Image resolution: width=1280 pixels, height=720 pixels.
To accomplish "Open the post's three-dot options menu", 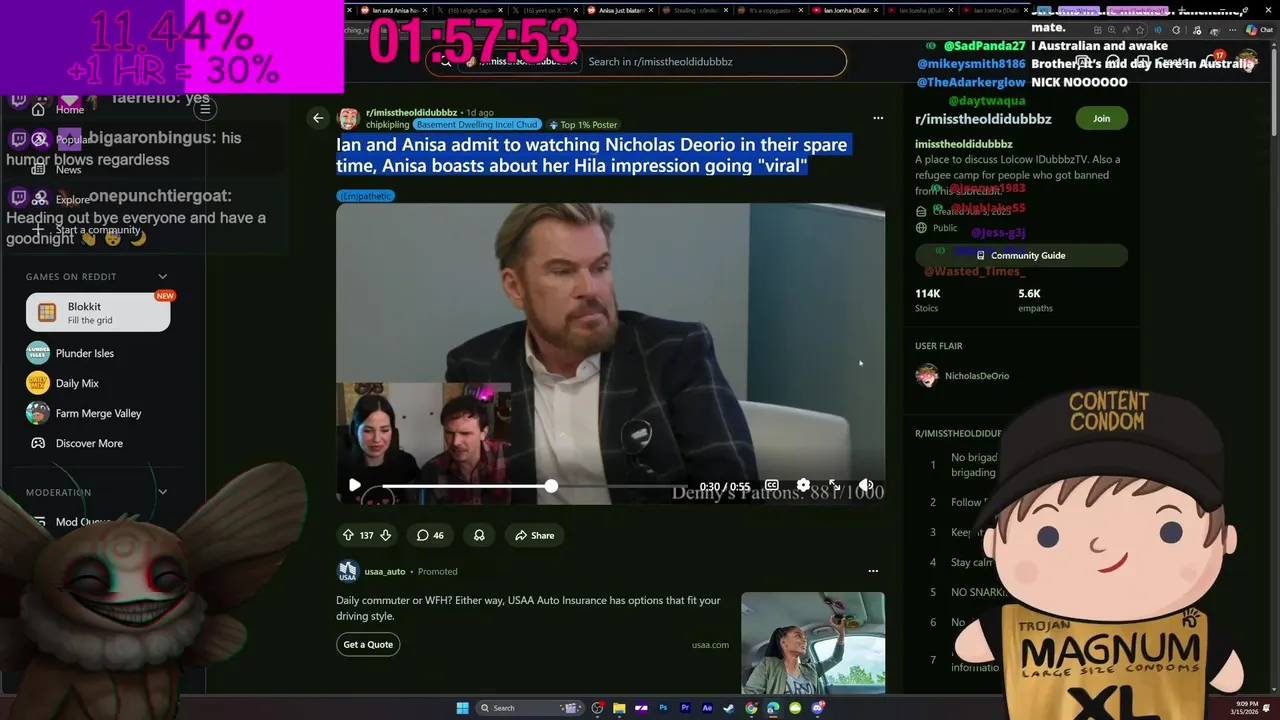I will (878, 118).
